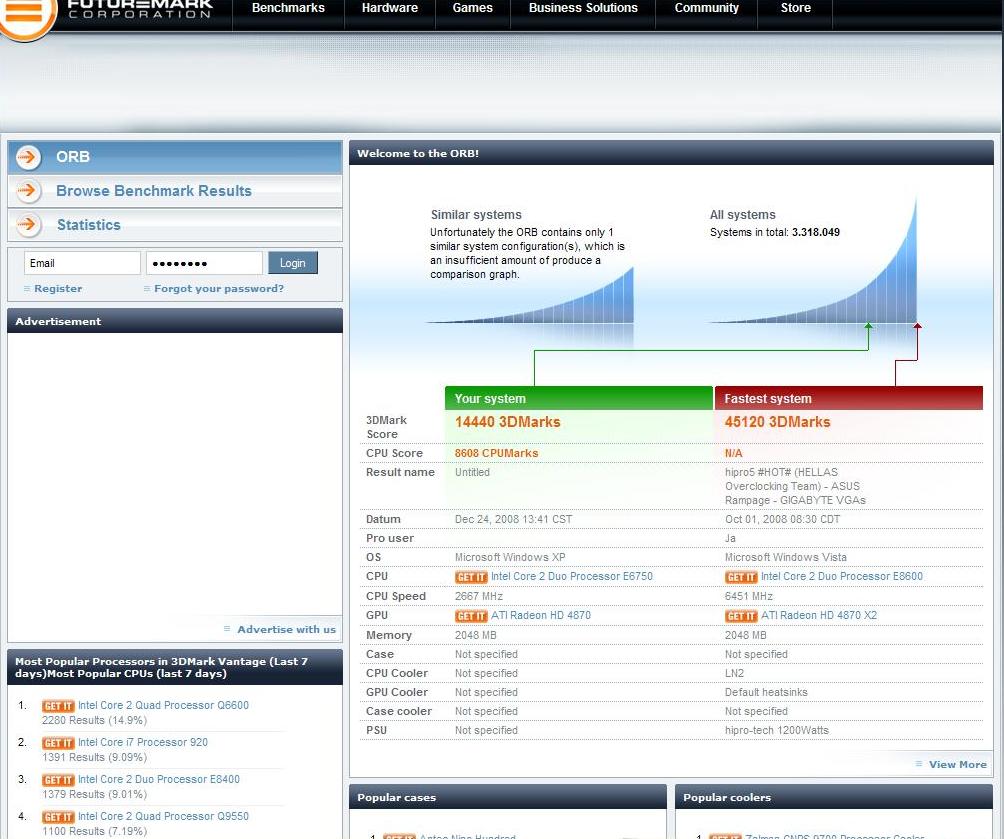Viewport: 1004px width, 839px height.
Task: Click Forgot your password link
Action: (218, 289)
